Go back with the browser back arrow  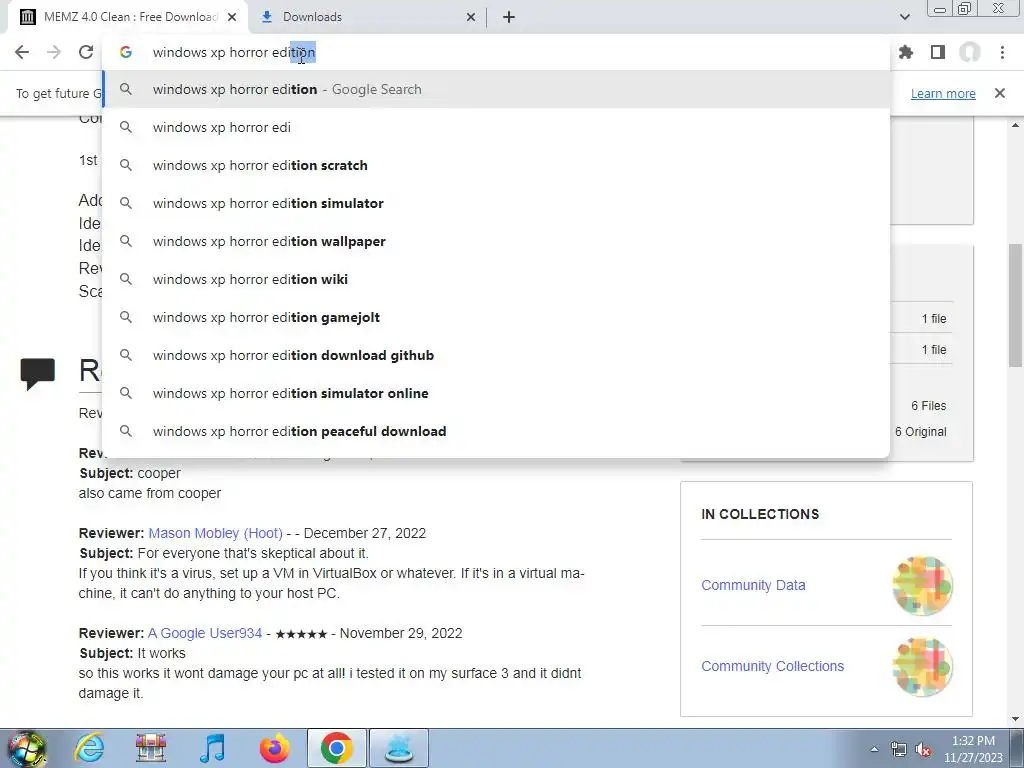click(x=22, y=52)
